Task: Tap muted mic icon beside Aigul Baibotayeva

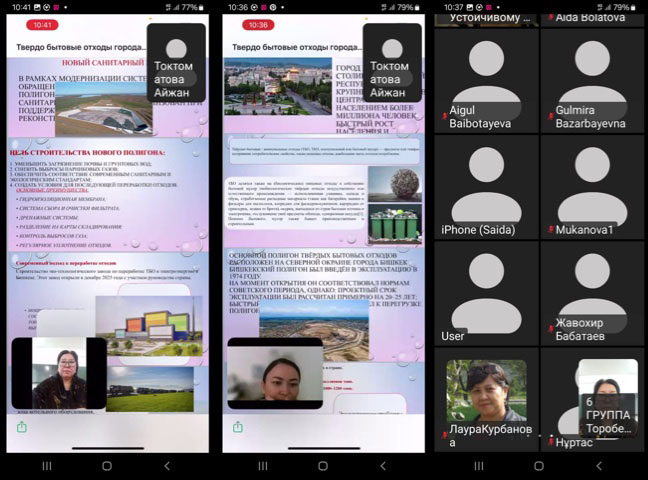Action: [x=444, y=117]
